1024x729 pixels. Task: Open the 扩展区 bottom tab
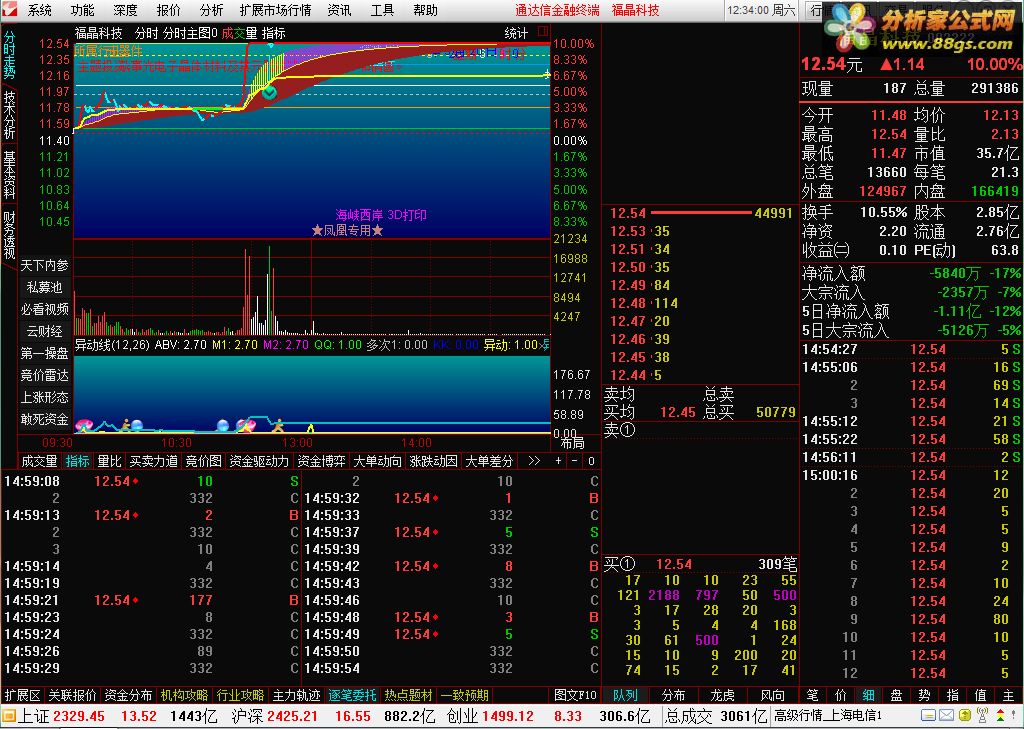(22, 695)
